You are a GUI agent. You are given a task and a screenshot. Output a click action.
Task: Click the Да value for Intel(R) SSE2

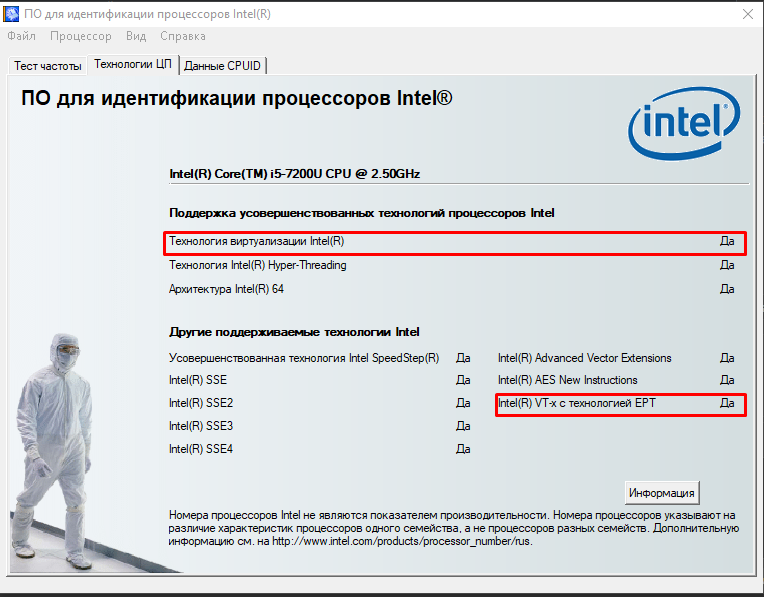(463, 403)
